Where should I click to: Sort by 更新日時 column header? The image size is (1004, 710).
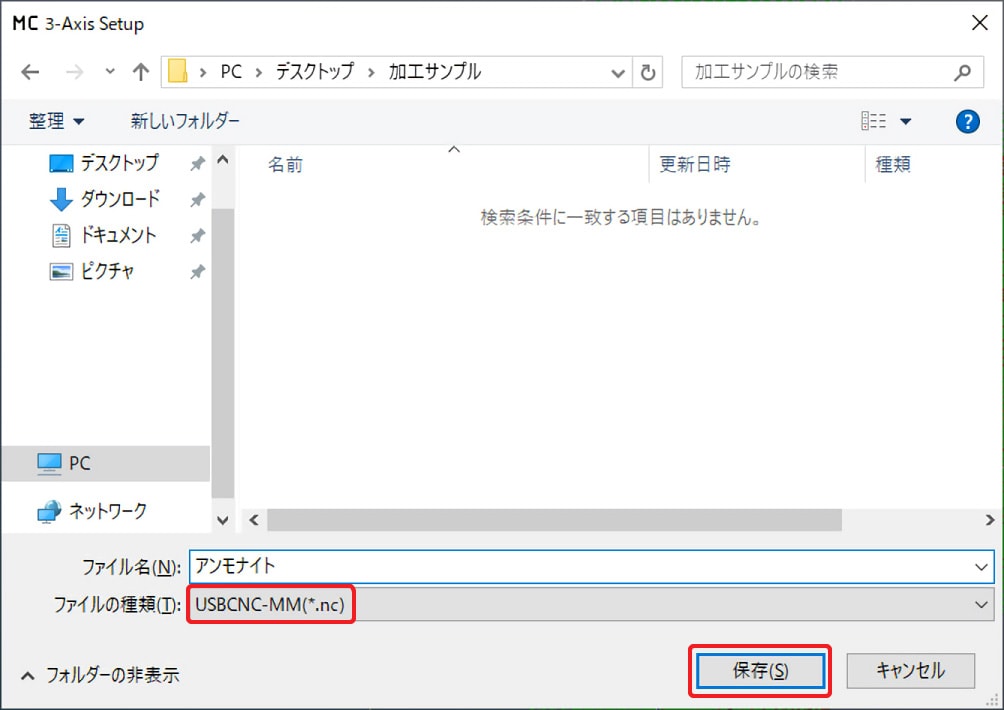point(694,165)
